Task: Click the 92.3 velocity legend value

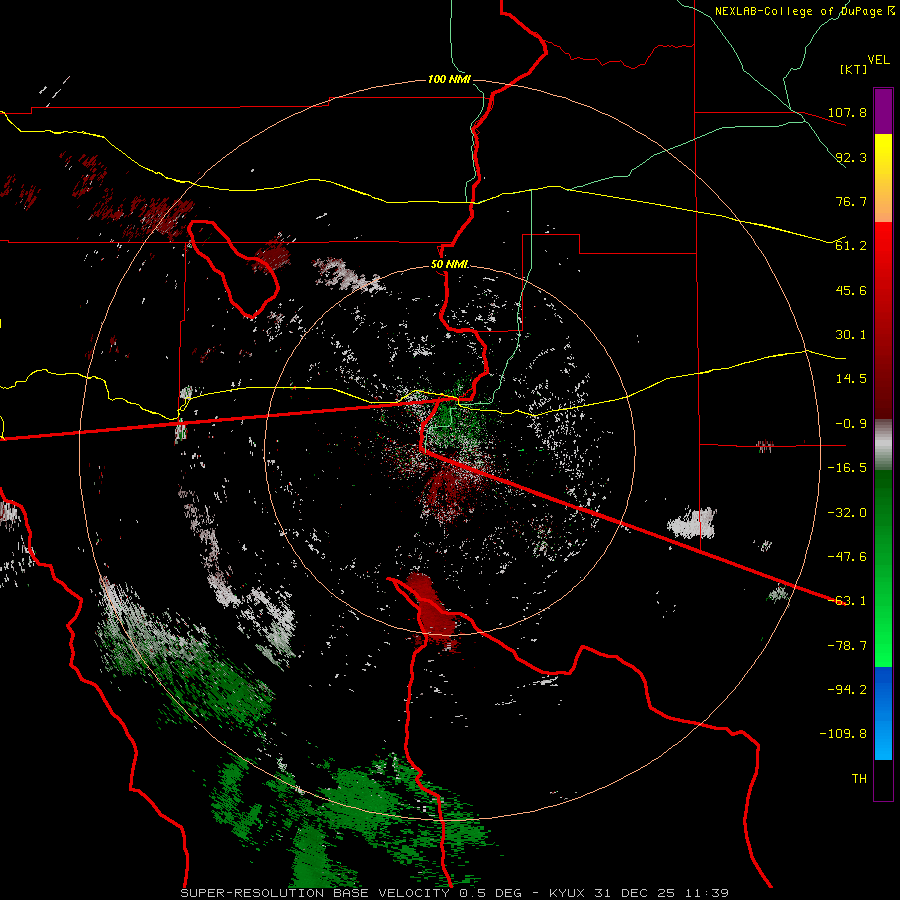Action: click(x=851, y=157)
